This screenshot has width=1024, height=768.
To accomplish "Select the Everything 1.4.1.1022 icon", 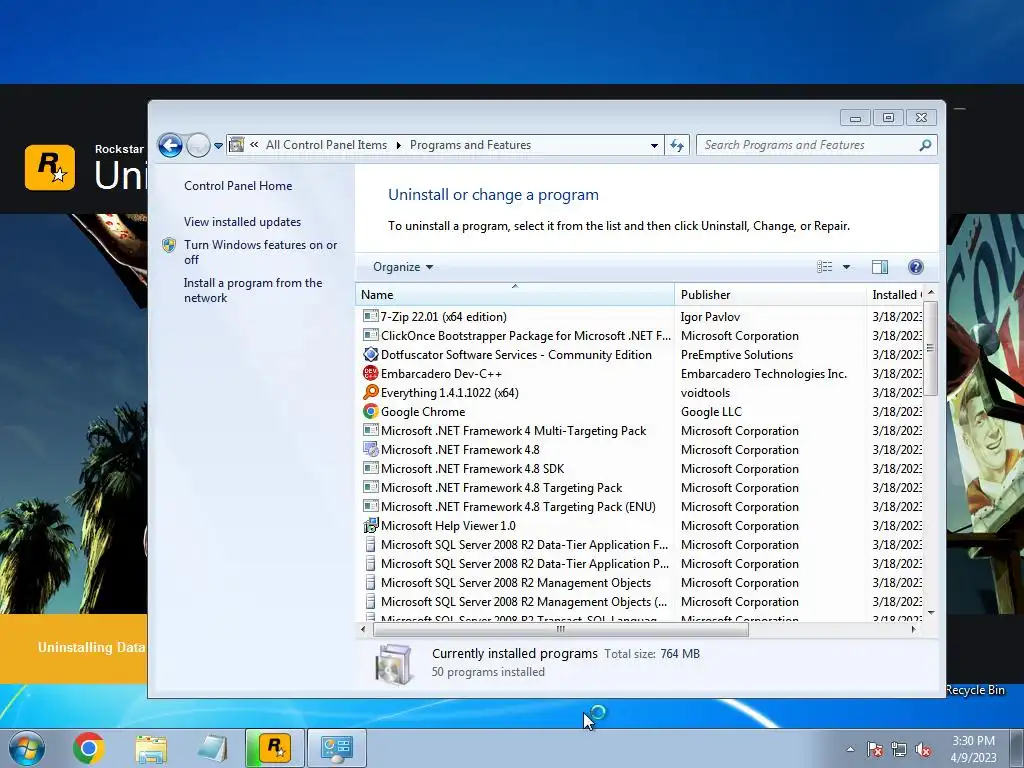I will 370,392.
